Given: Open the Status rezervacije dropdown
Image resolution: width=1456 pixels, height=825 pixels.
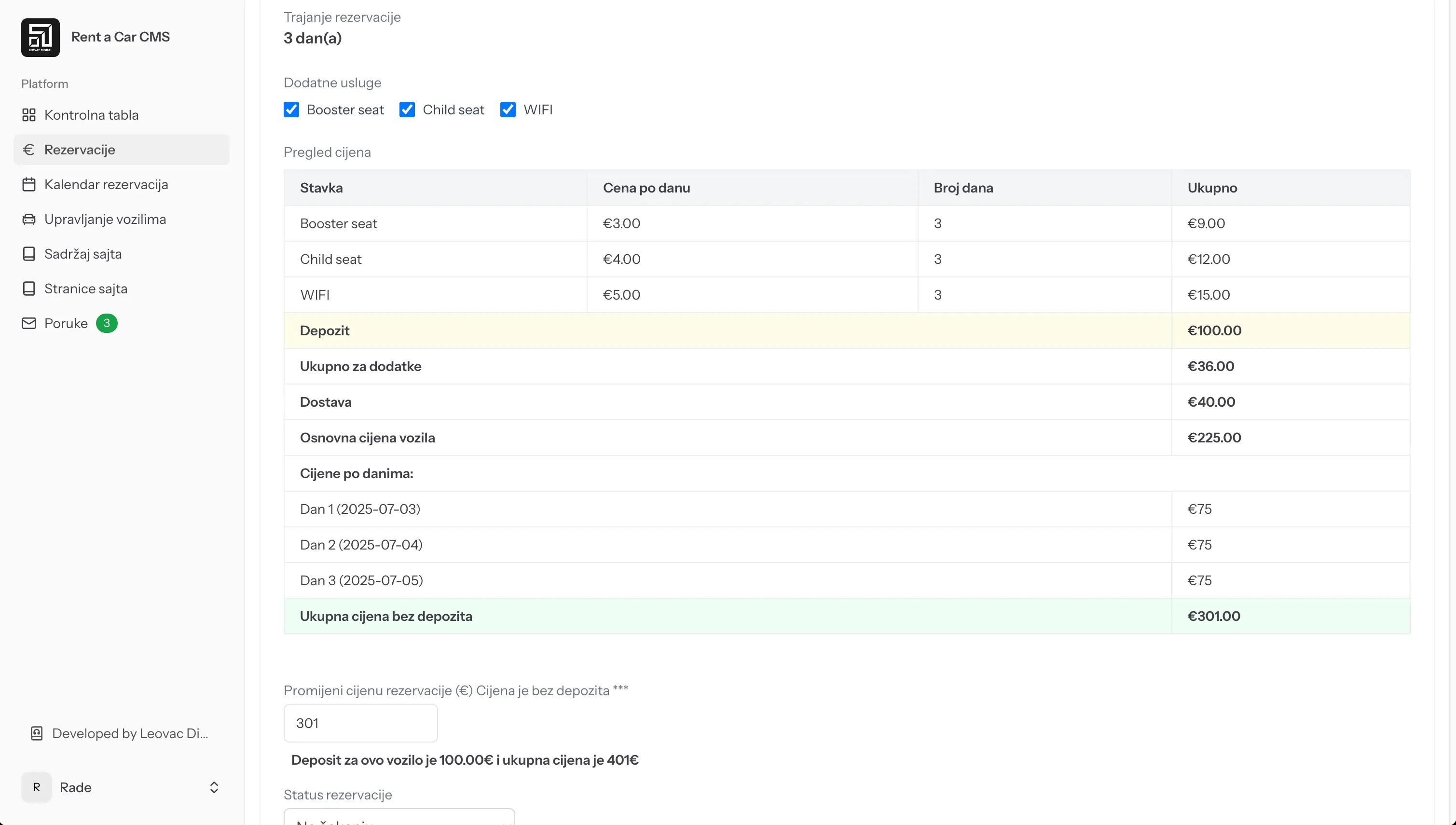Looking at the screenshot, I should pos(398,819).
